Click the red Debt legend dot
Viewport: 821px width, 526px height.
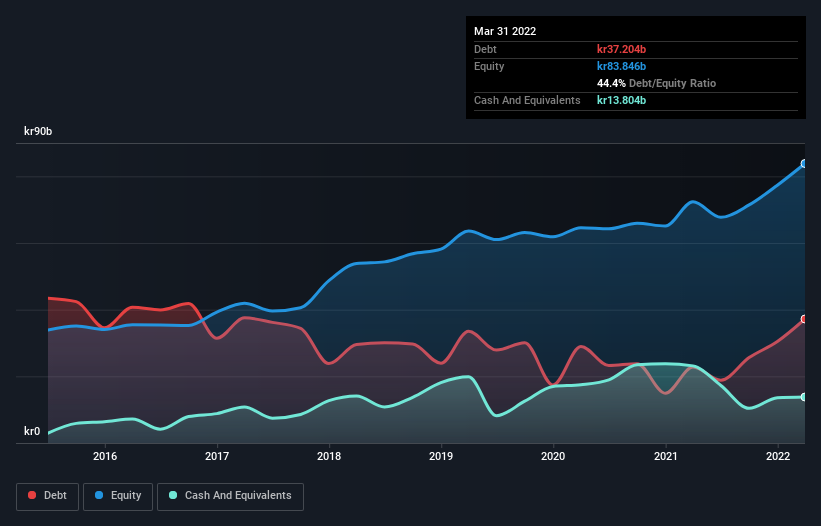tap(32, 495)
